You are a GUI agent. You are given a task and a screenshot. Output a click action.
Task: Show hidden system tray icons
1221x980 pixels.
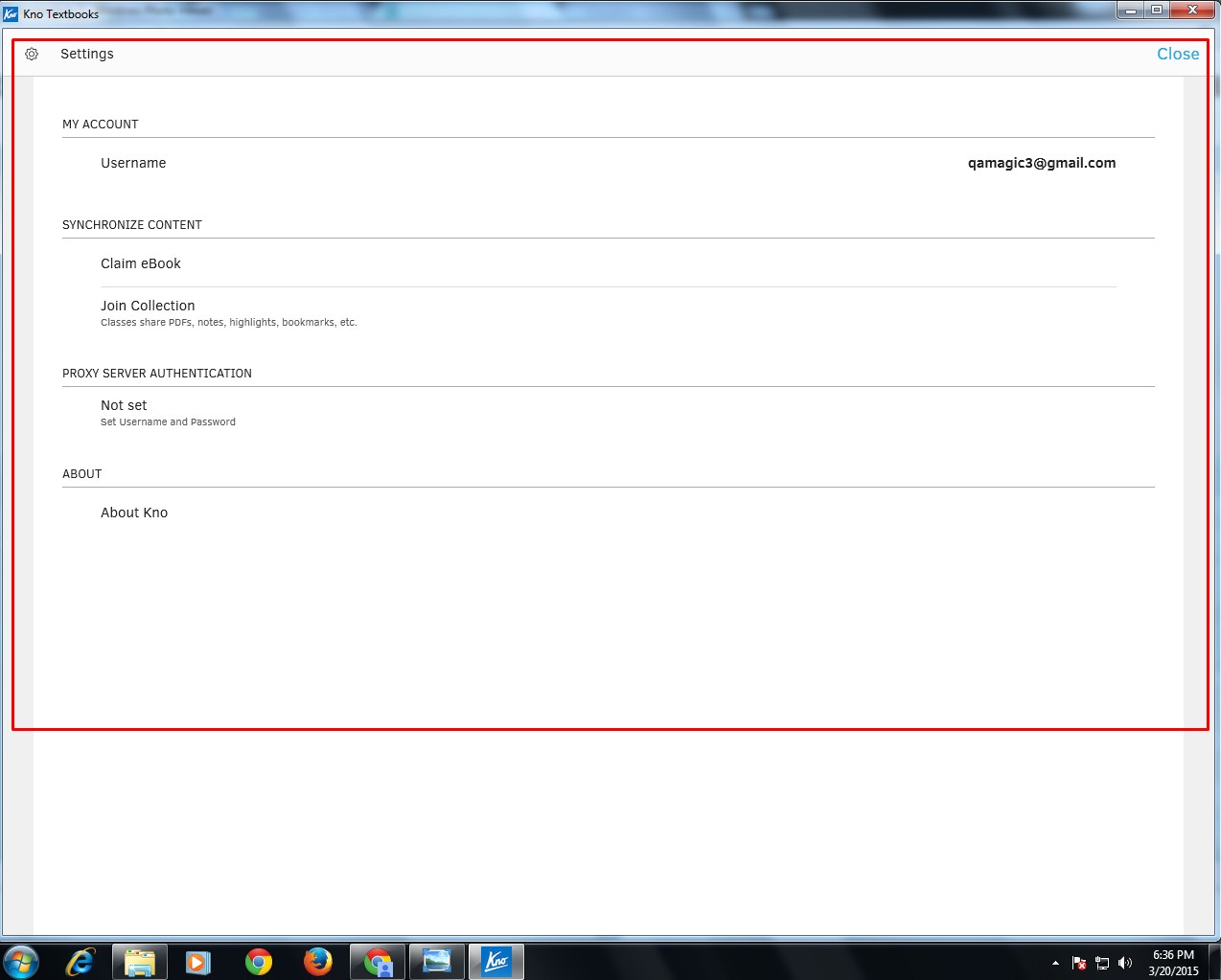click(1055, 963)
